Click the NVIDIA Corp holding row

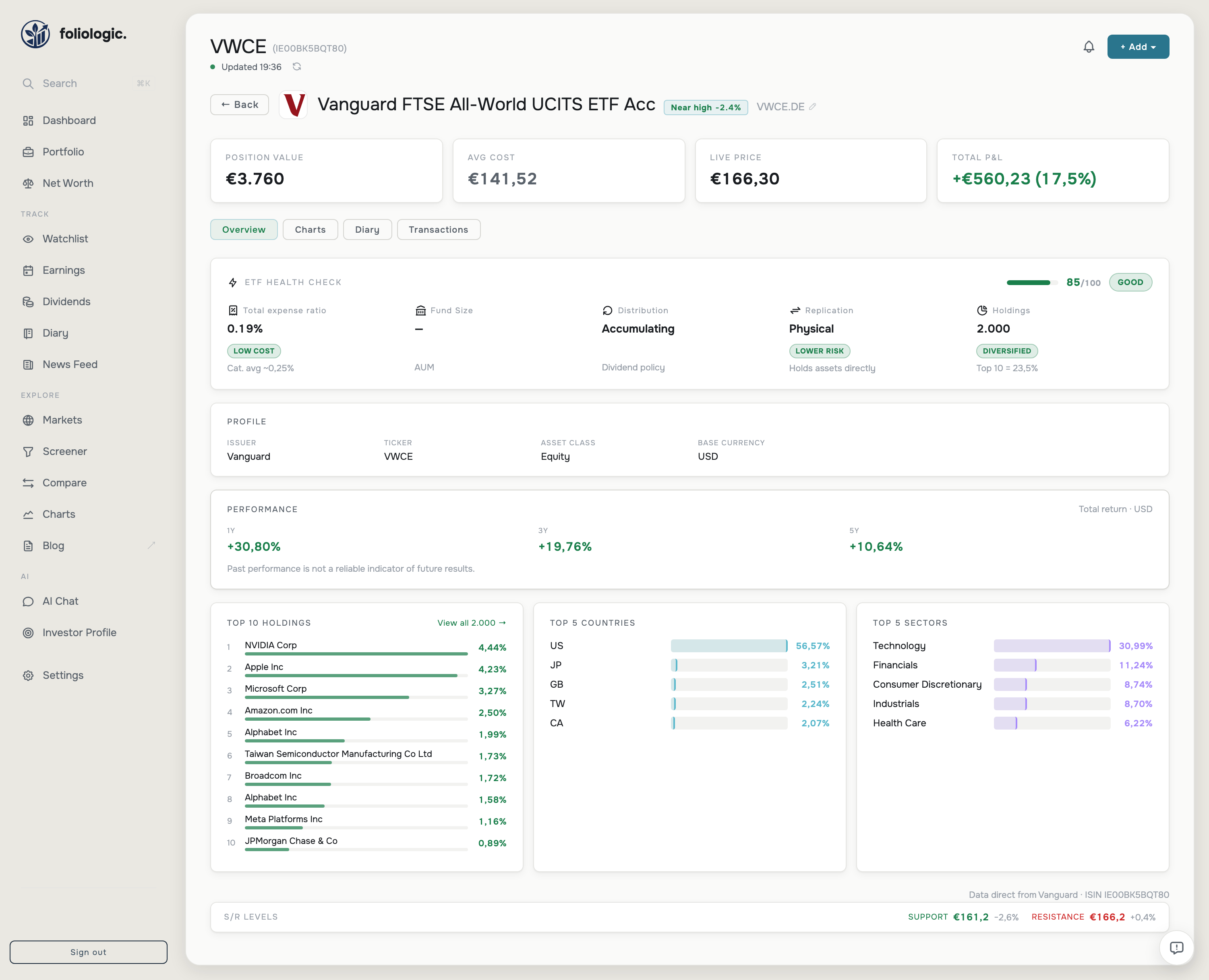pos(367,647)
